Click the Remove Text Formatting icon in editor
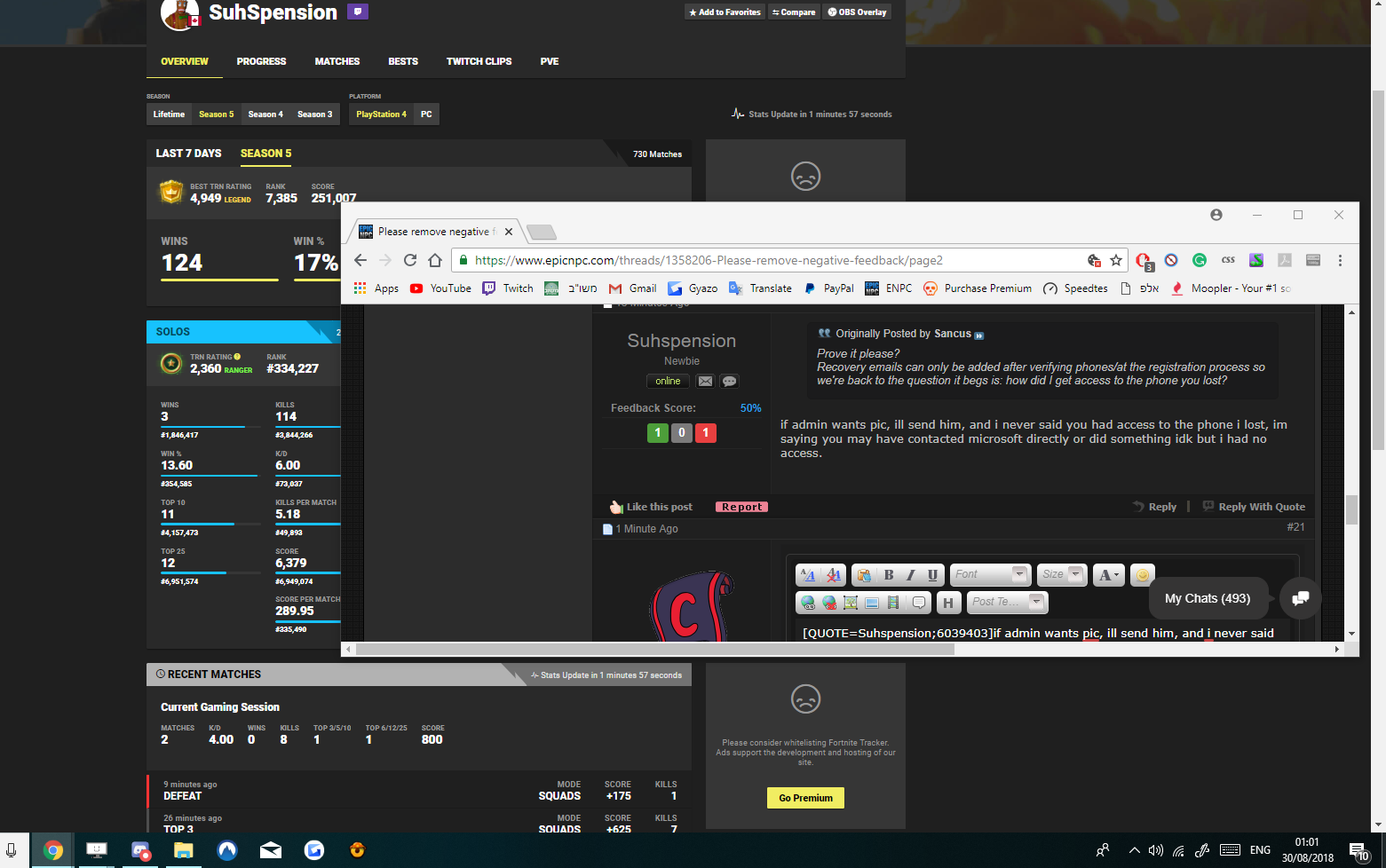This screenshot has width=1386, height=868. [833, 575]
